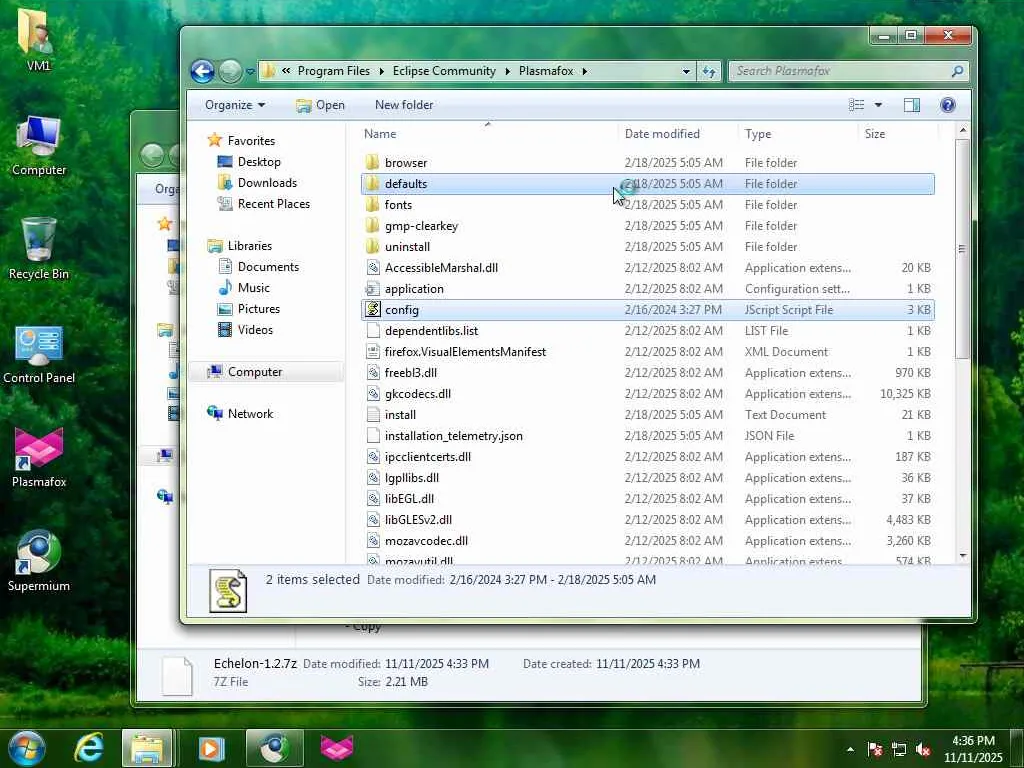The width and height of the screenshot is (1024, 768).
Task: Select dependentlibs.list file
Action: point(431,331)
